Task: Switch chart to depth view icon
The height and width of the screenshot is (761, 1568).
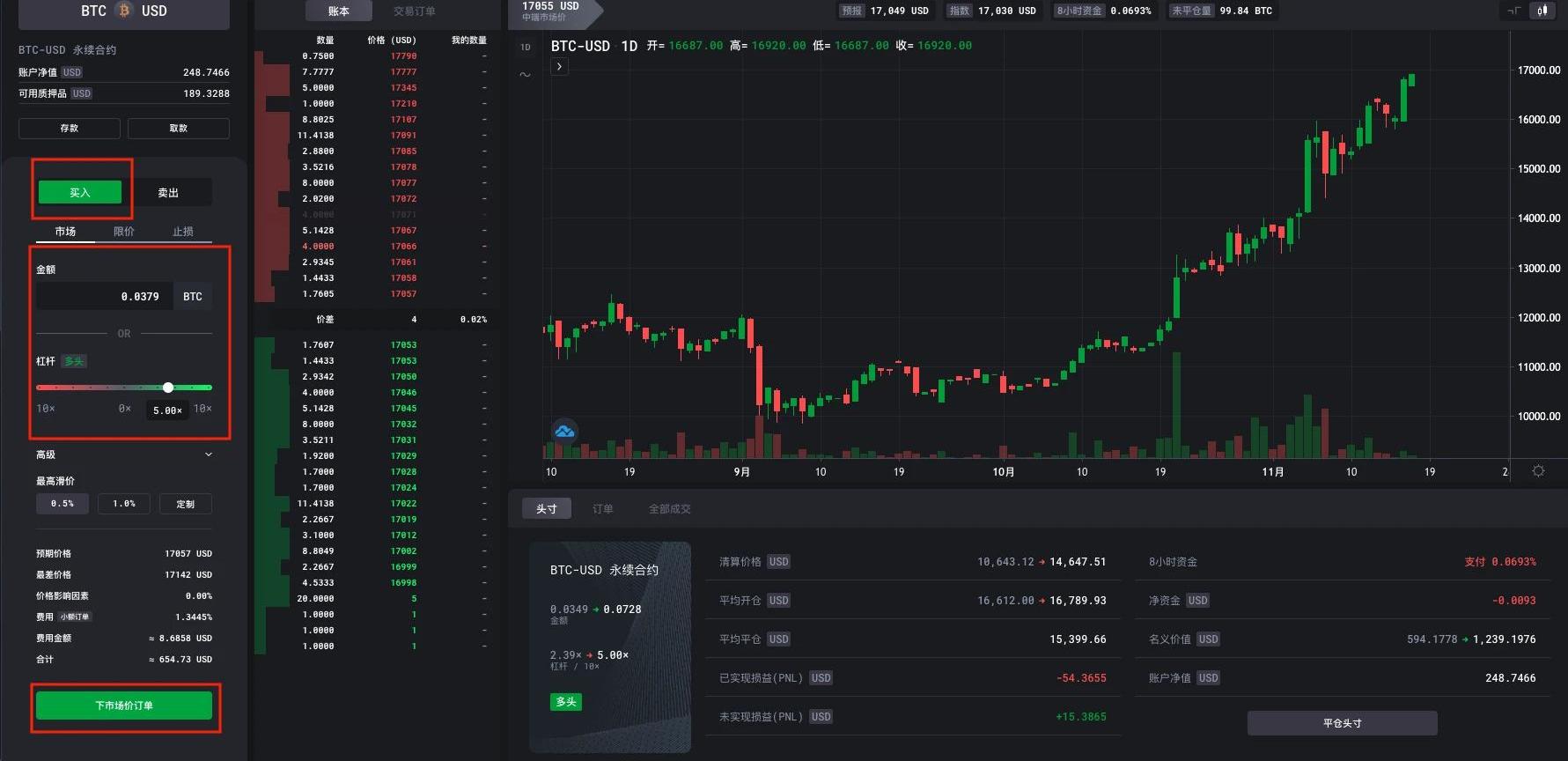Action: [1514, 11]
